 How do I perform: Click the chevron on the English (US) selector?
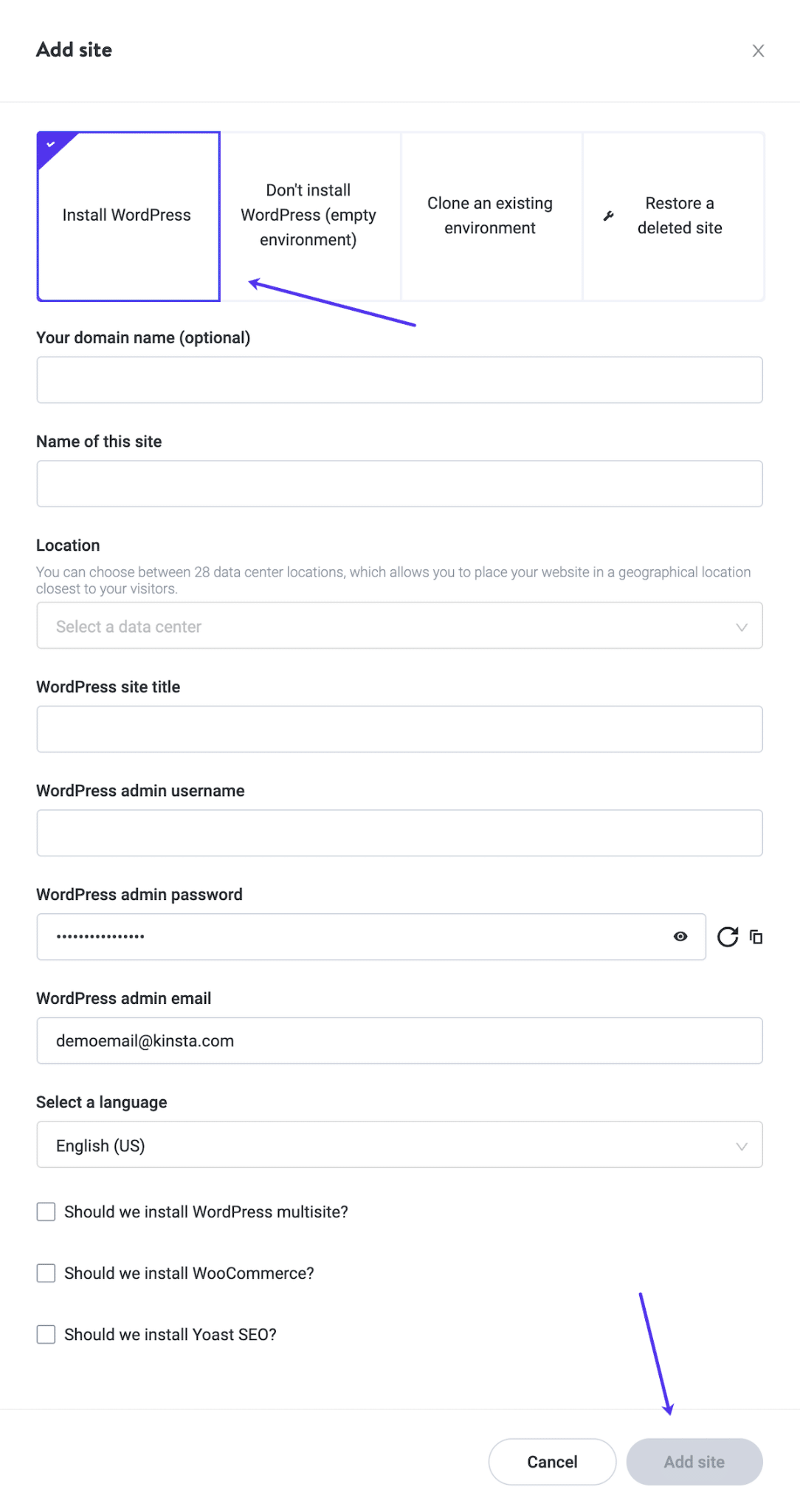point(740,1145)
